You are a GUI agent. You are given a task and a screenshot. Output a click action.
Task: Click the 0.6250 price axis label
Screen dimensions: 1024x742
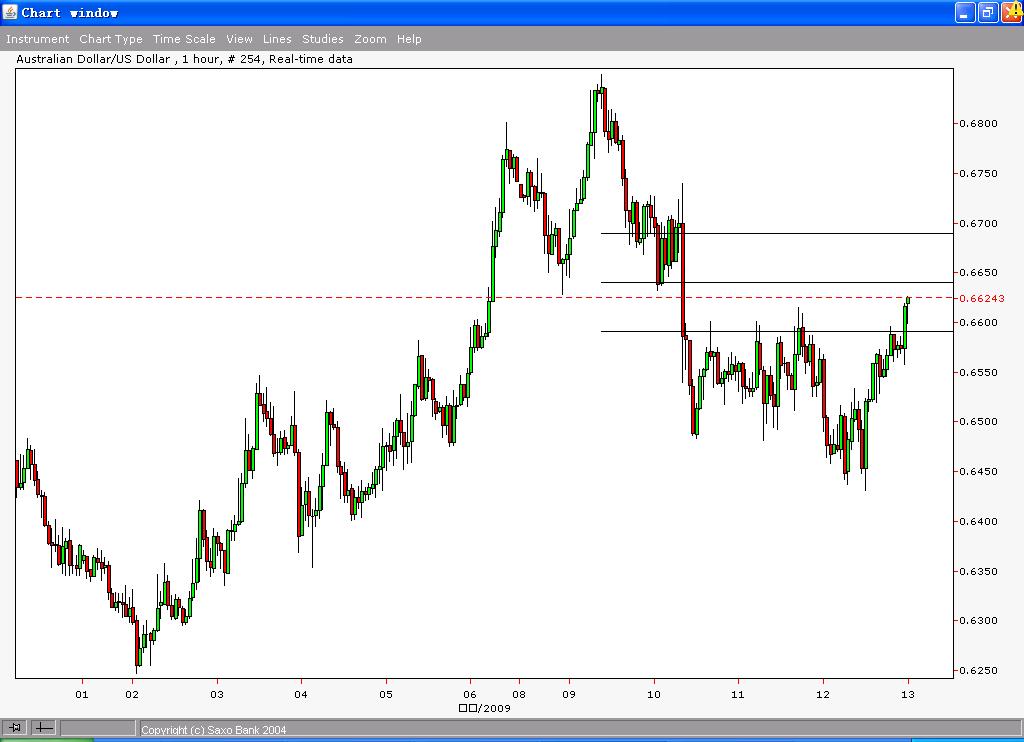978,671
